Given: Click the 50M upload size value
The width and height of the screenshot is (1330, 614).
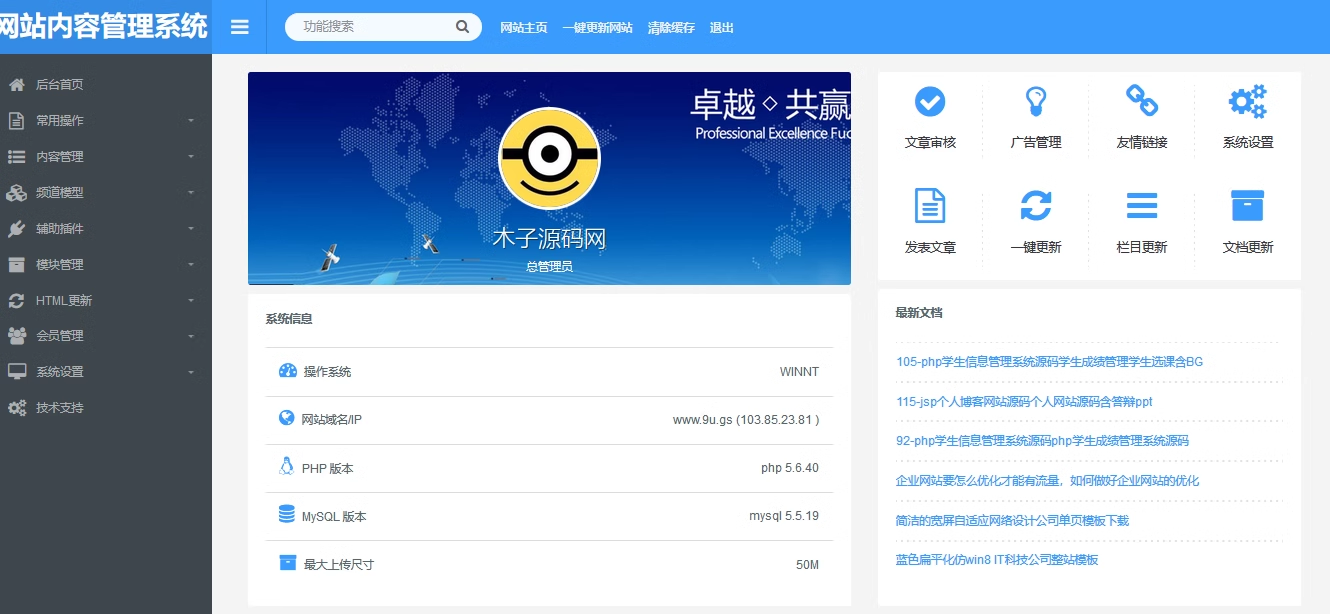Looking at the screenshot, I should [x=807, y=565].
